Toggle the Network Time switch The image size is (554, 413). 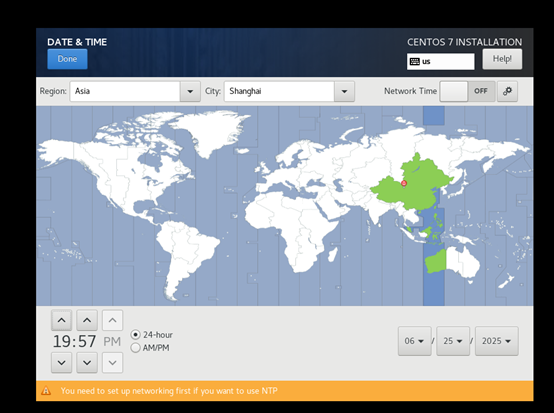(x=467, y=92)
